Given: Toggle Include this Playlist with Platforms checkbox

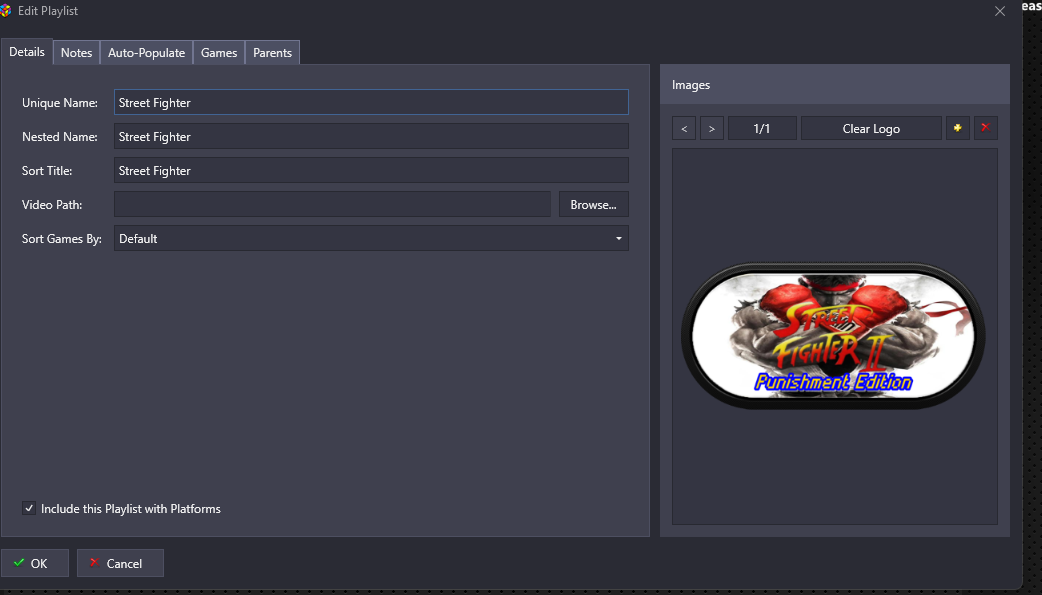Looking at the screenshot, I should 29,509.
